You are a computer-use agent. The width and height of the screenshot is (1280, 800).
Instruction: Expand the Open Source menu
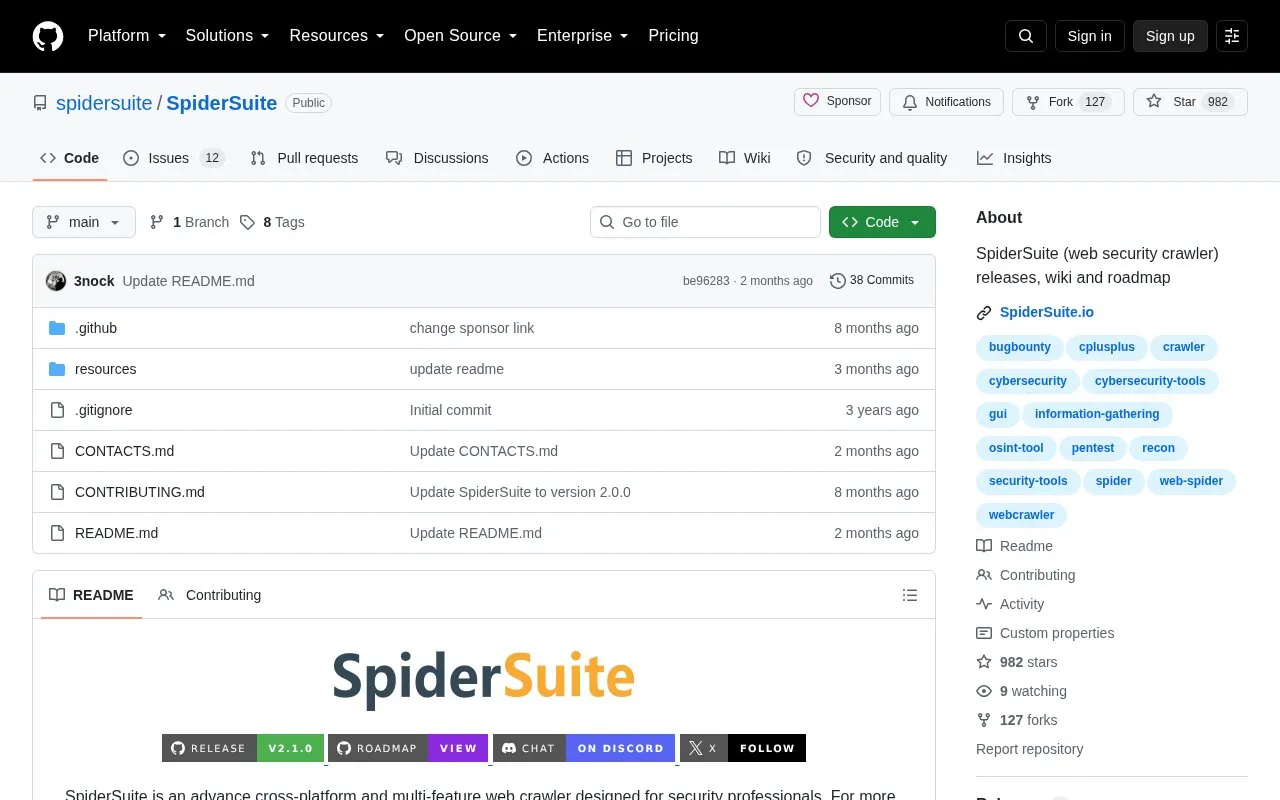(461, 36)
